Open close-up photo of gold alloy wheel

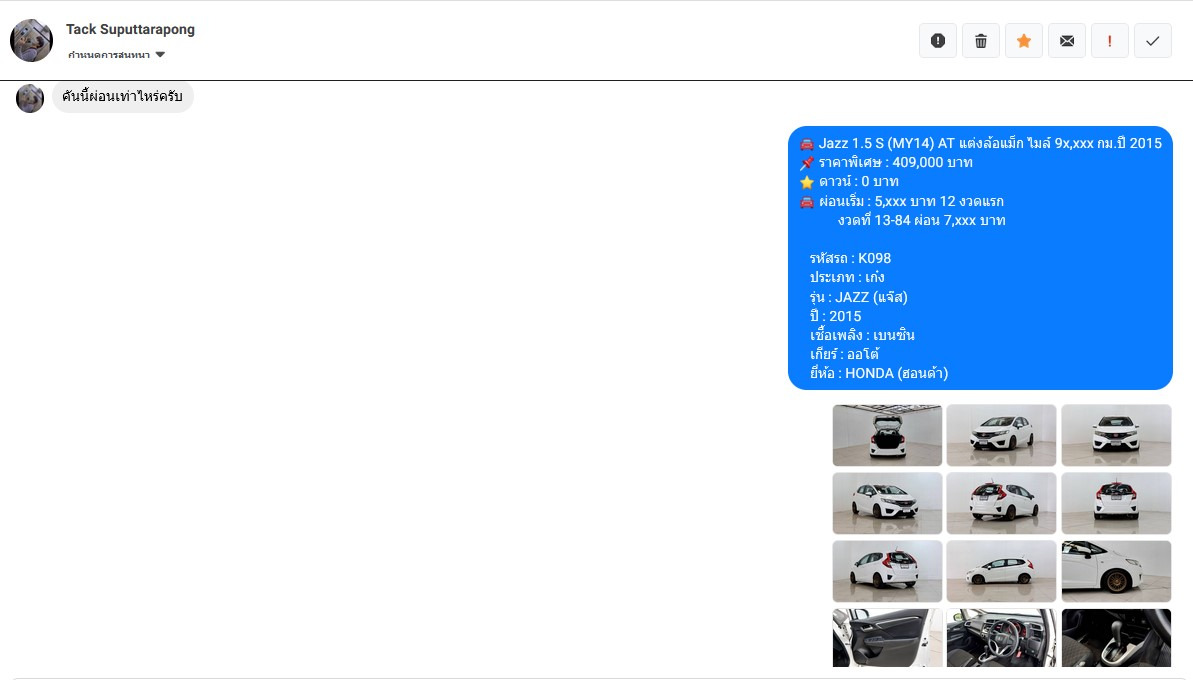coord(1116,571)
